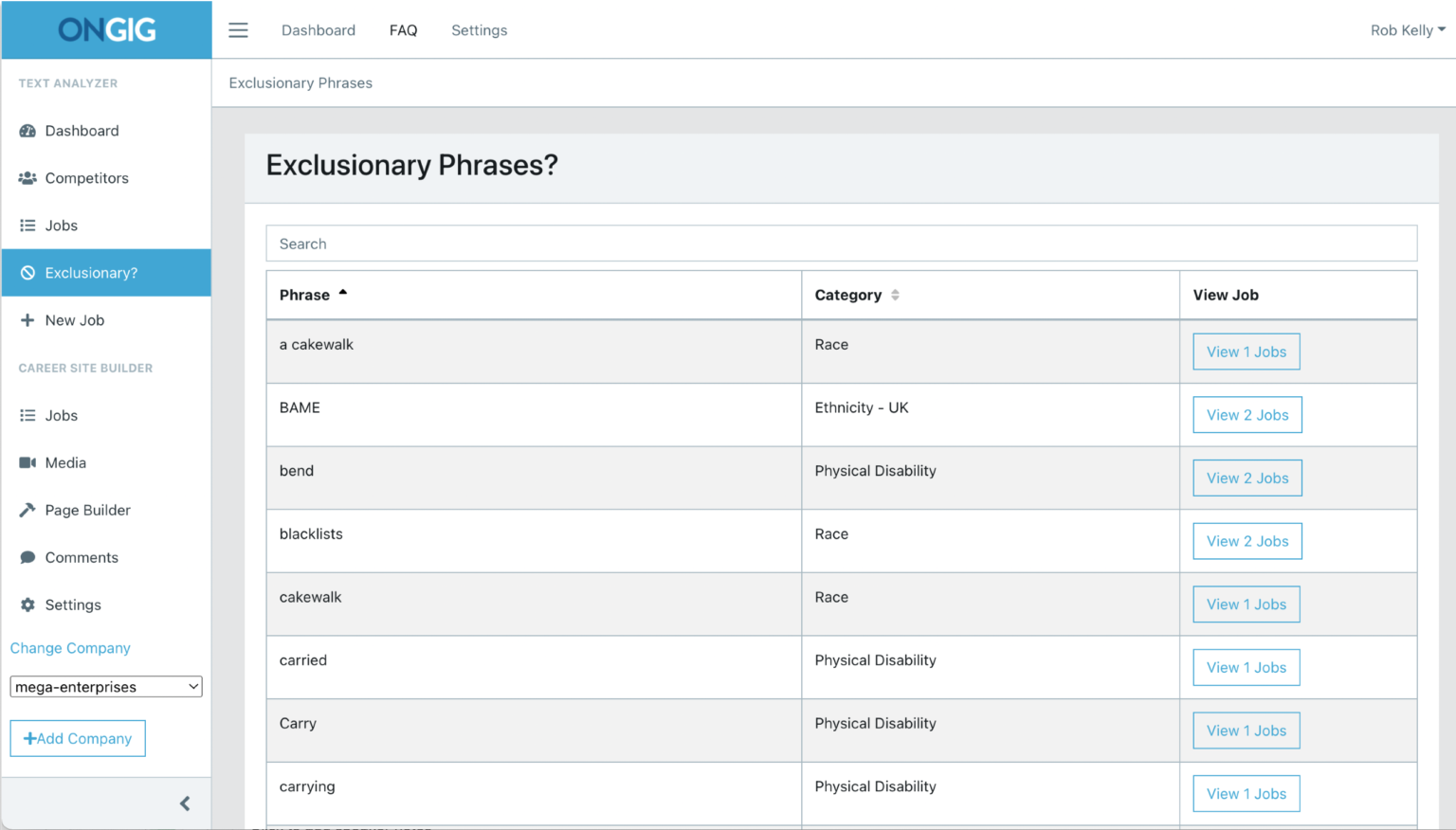Open Comments via the speech bubble icon
The height and width of the screenshot is (830, 1456).
pos(27,557)
